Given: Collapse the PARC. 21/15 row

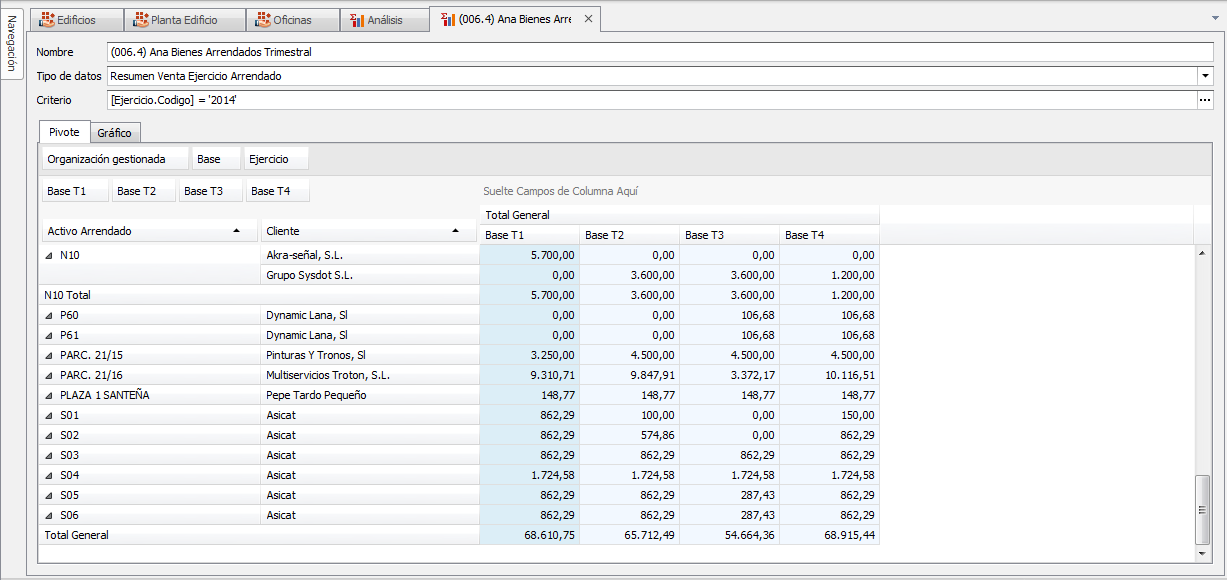Looking at the screenshot, I should (49, 355).
